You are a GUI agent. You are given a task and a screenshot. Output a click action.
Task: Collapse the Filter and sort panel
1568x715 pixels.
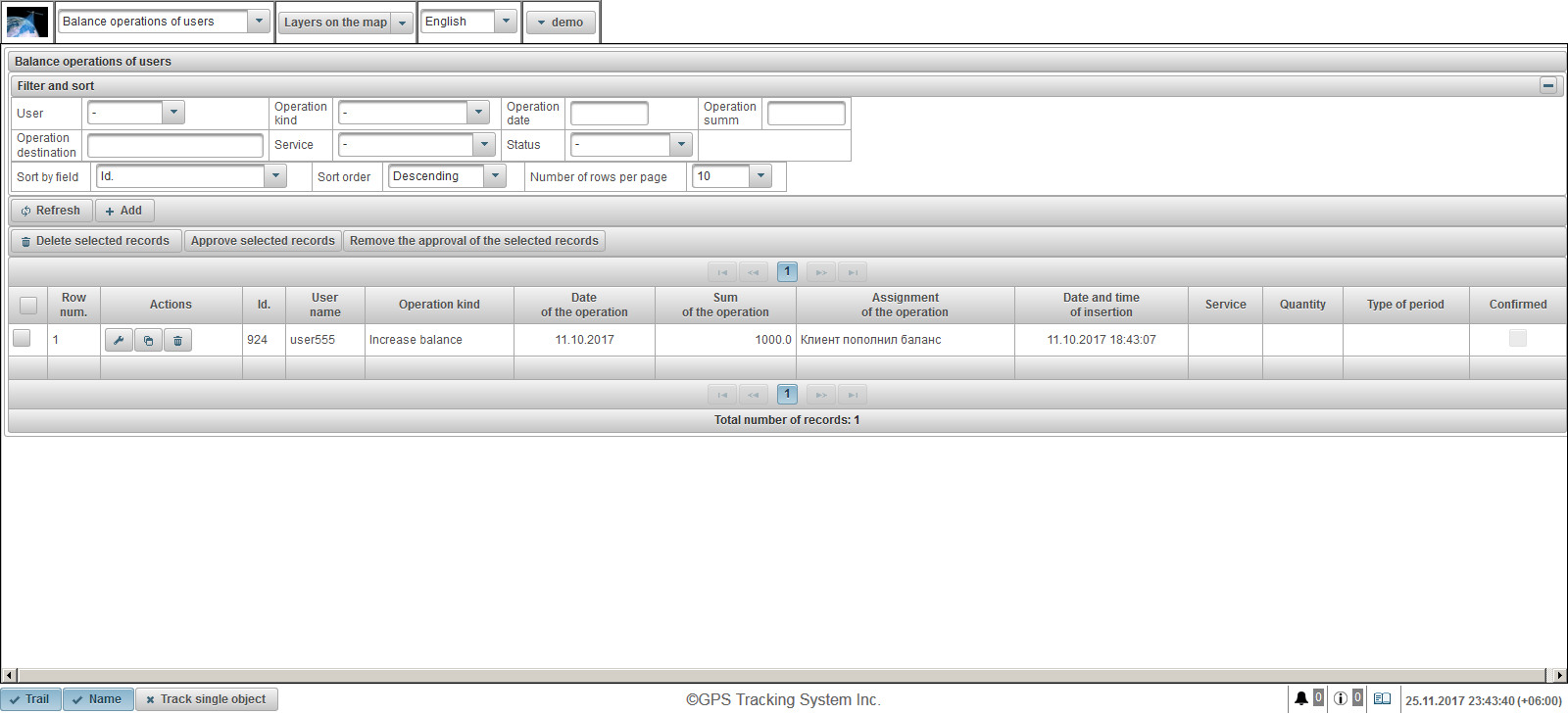click(1548, 85)
